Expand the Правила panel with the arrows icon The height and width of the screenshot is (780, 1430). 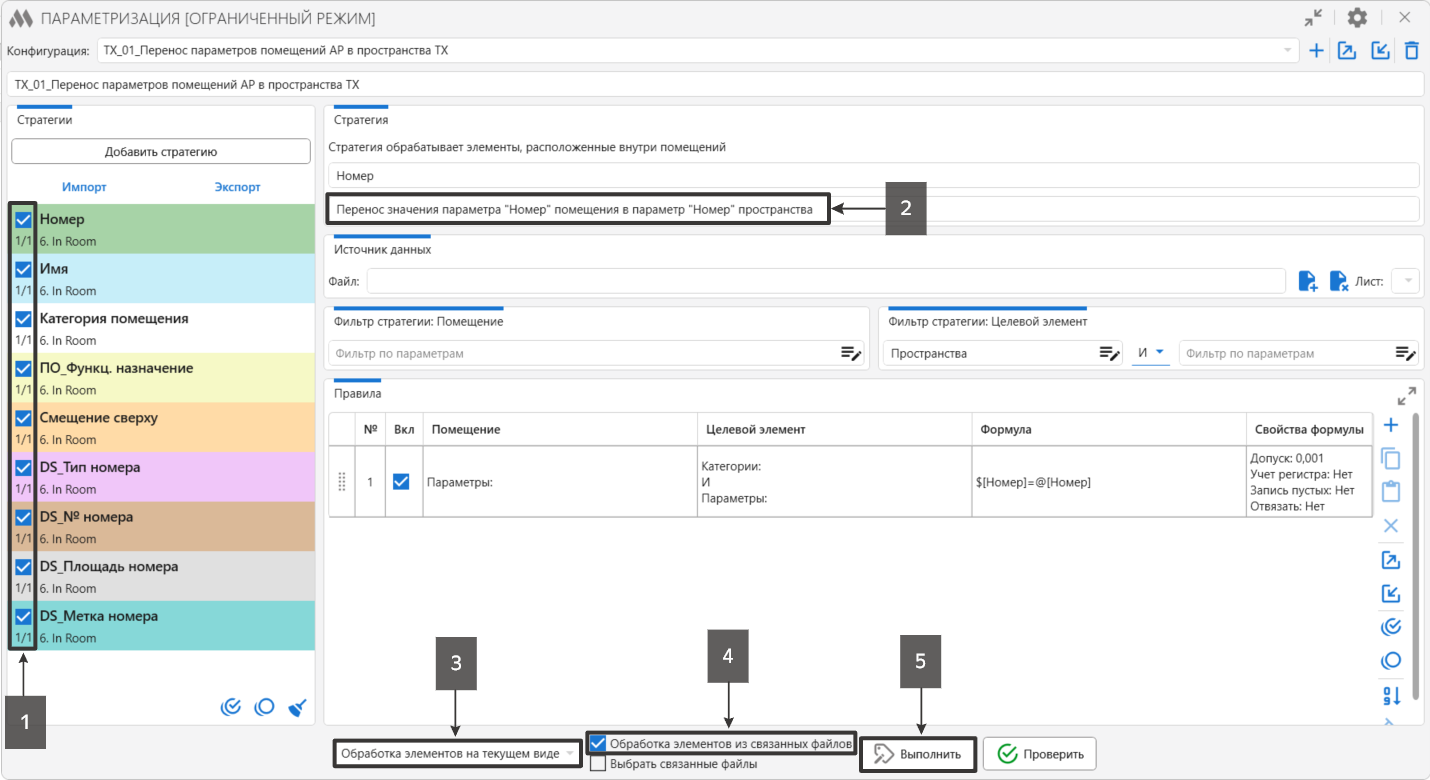coord(1406,396)
